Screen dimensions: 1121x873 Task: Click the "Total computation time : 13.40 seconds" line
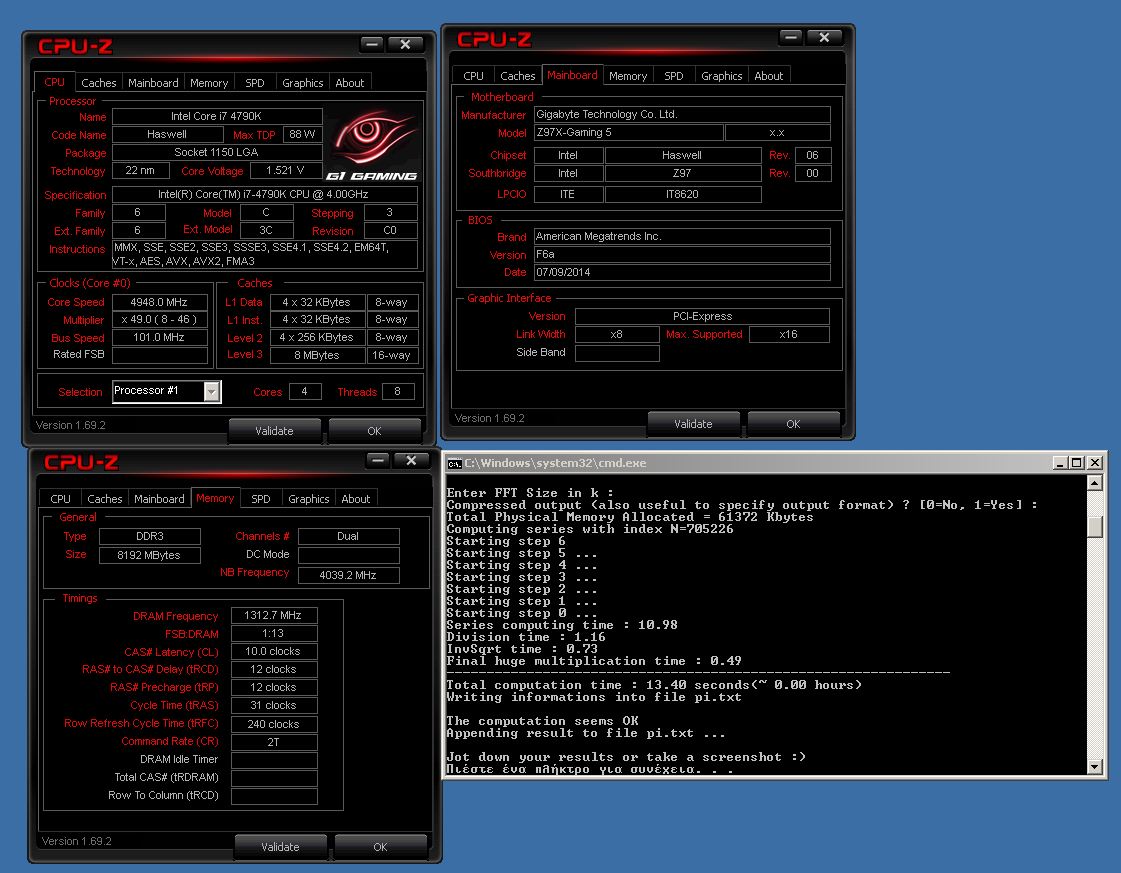click(x=654, y=685)
